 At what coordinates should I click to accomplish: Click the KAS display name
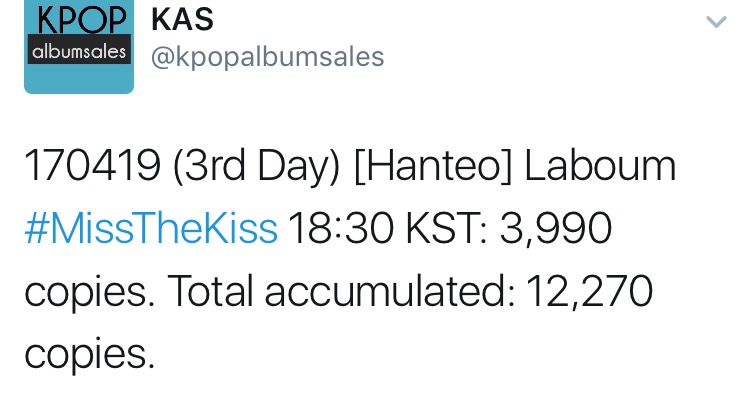[182, 19]
